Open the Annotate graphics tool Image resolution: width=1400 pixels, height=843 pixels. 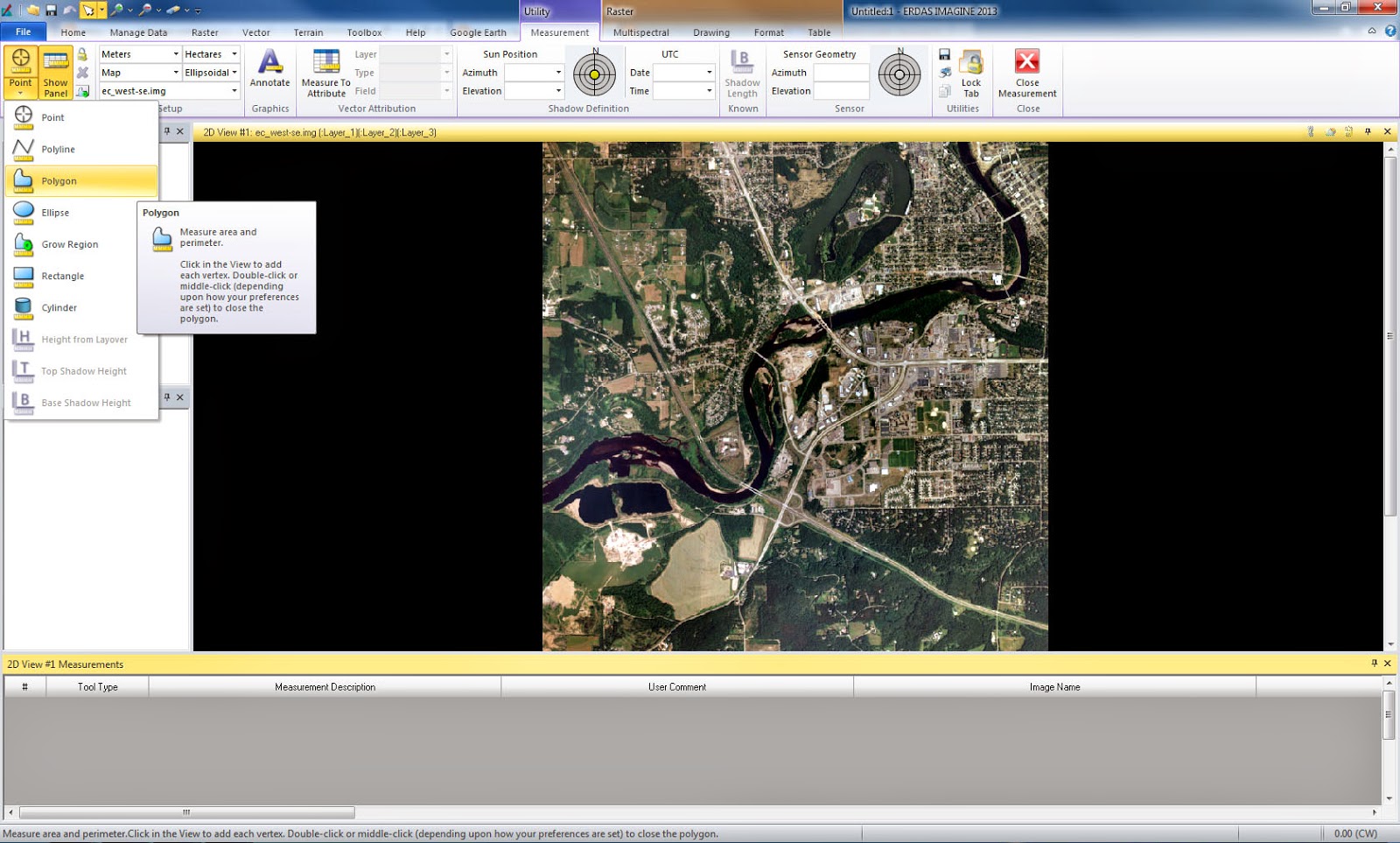point(269,70)
